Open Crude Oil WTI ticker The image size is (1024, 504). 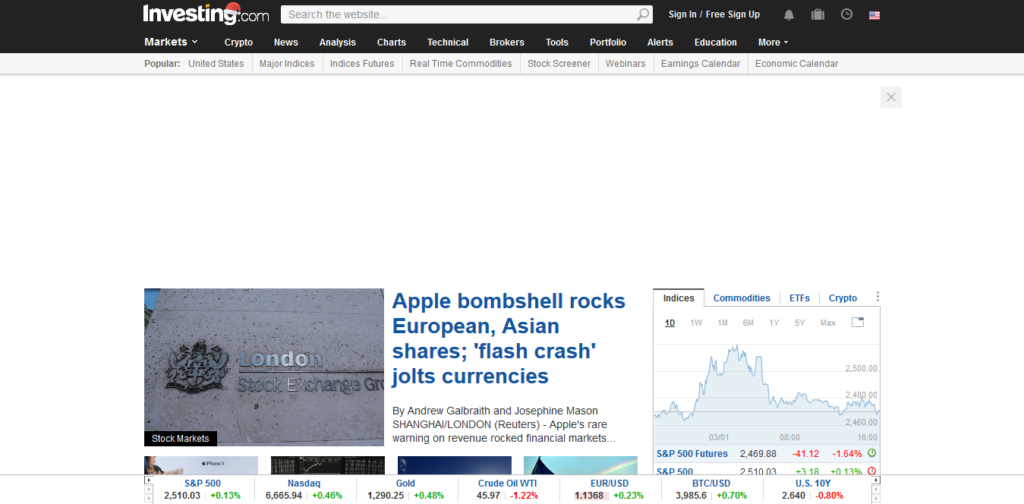click(507, 483)
